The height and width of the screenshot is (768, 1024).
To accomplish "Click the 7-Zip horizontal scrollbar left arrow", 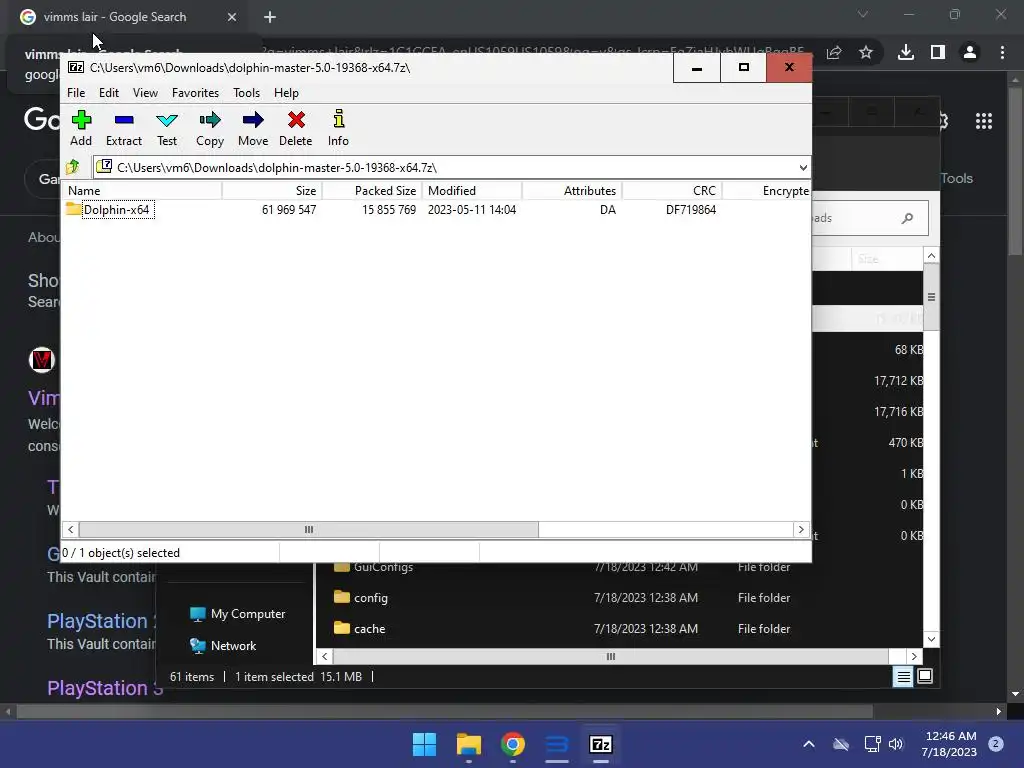I will pos(71,530).
